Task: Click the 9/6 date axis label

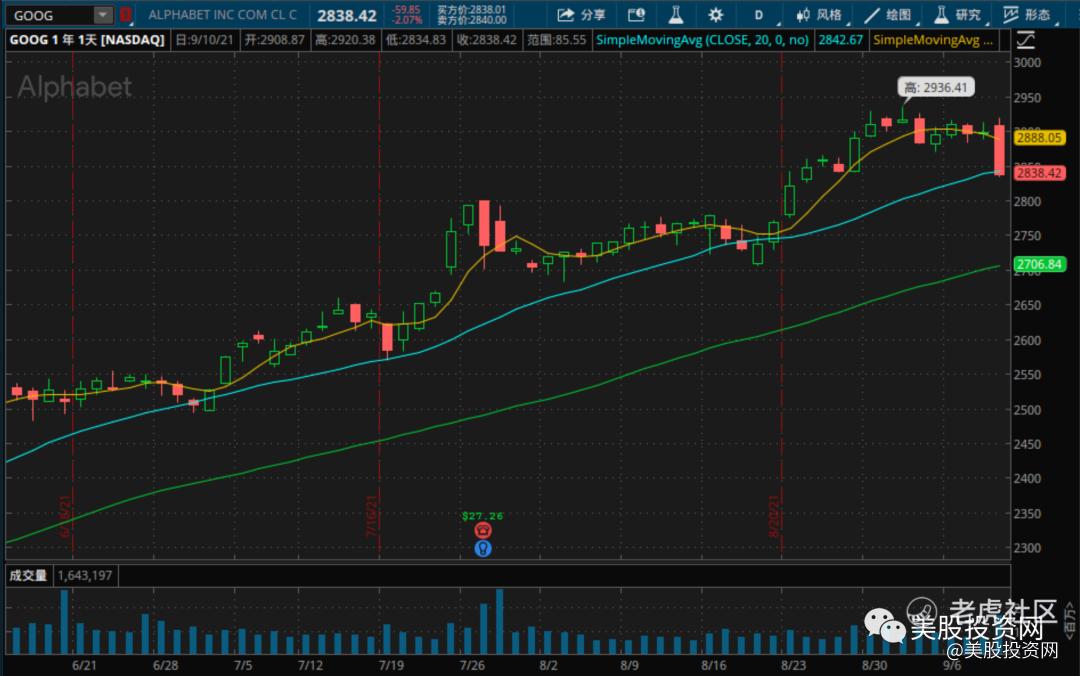Action: [952, 665]
